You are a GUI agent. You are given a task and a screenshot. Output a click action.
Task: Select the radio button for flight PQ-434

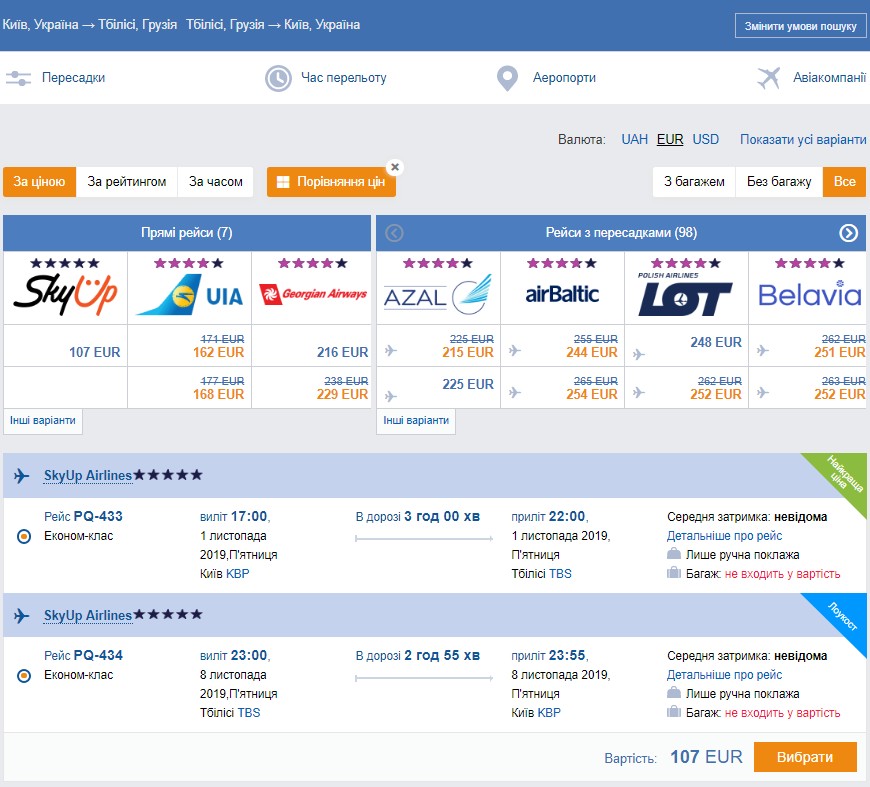point(24,676)
